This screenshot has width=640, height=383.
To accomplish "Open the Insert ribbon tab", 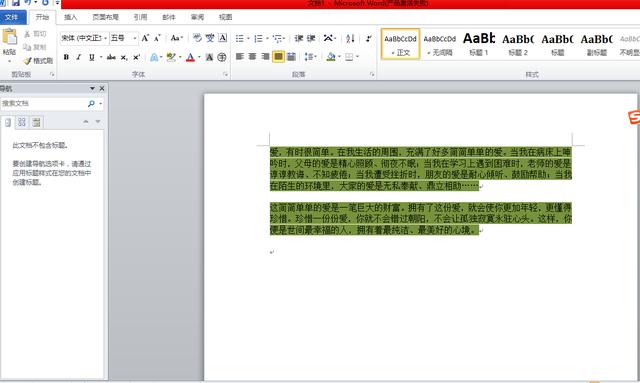I will (71, 17).
